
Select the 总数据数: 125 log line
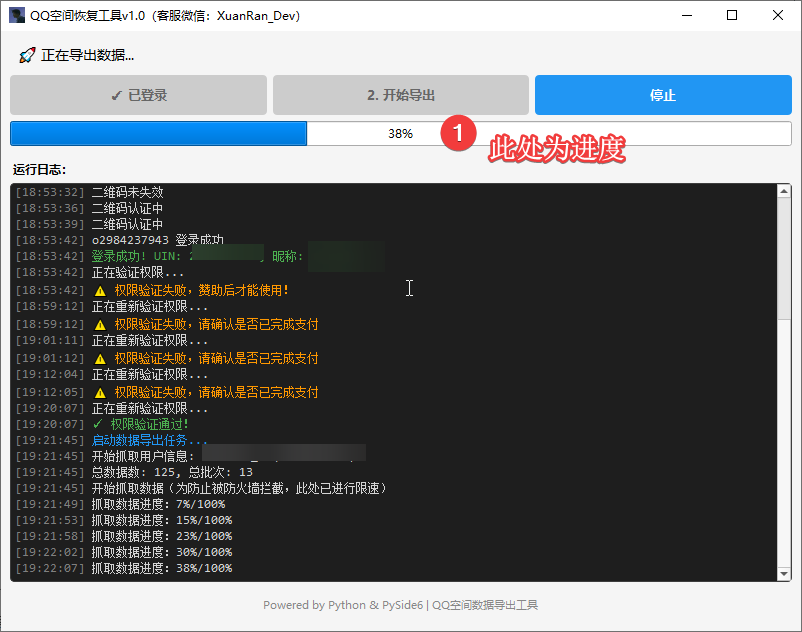tap(172, 471)
